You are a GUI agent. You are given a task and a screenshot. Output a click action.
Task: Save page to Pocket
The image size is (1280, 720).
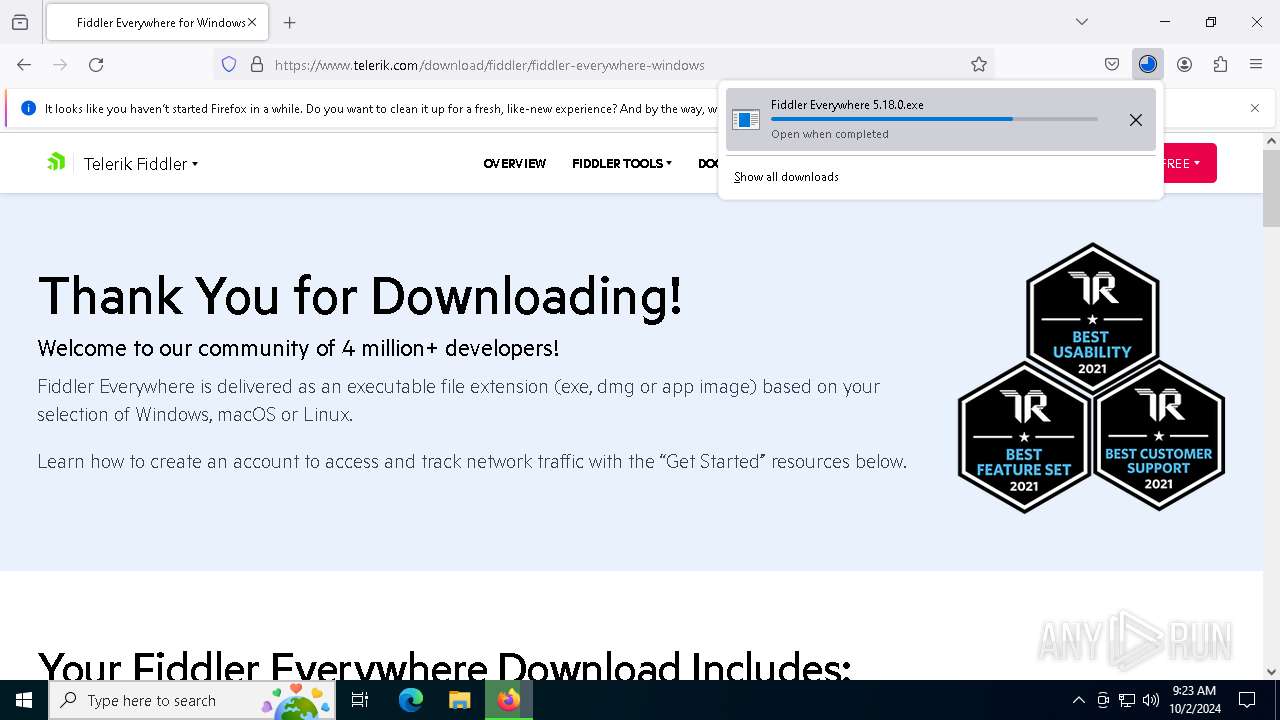pos(1112,64)
